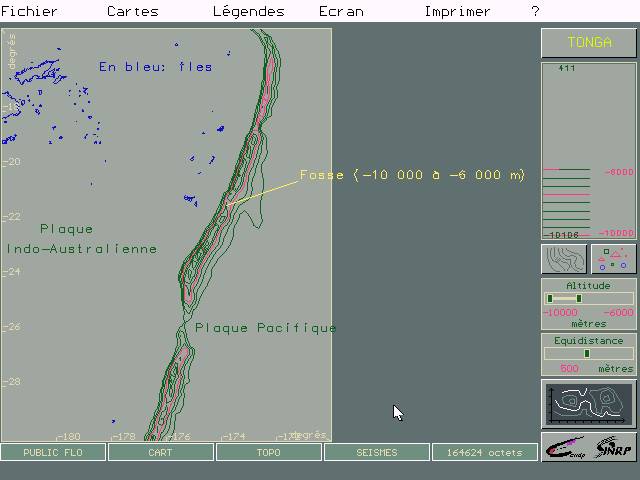Open the Imprimer menu
The image size is (640, 480).
(457, 12)
